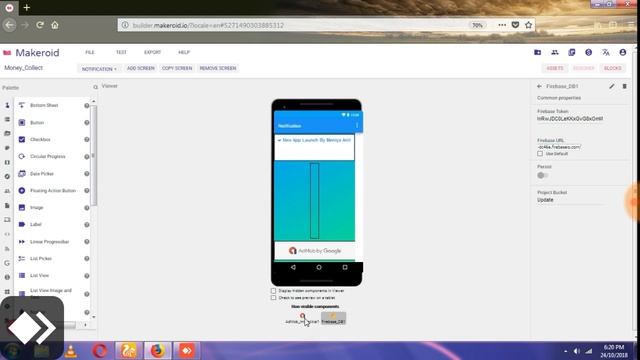Open the Help menu
Screen dimensions: 640x360
[184, 52]
